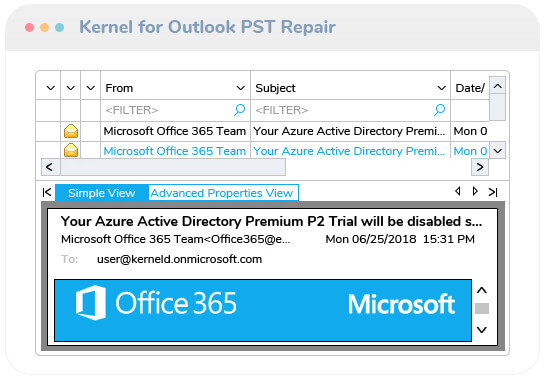This screenshot has width=545, height=380.
Task: Click the previous tab triangle arrow
Action: tap(458, 191)
